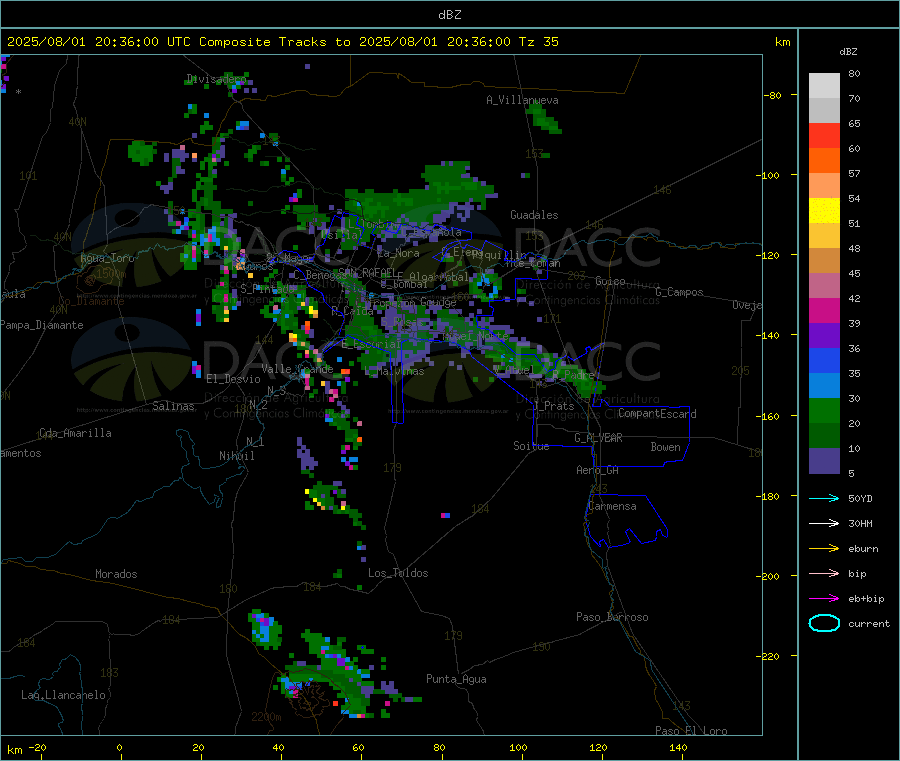Click the cyan 'current' ellipse symbol
Image resolution: width=900 pixels, height=761 pixels.
pyautogui.click(x=824, y=623)
